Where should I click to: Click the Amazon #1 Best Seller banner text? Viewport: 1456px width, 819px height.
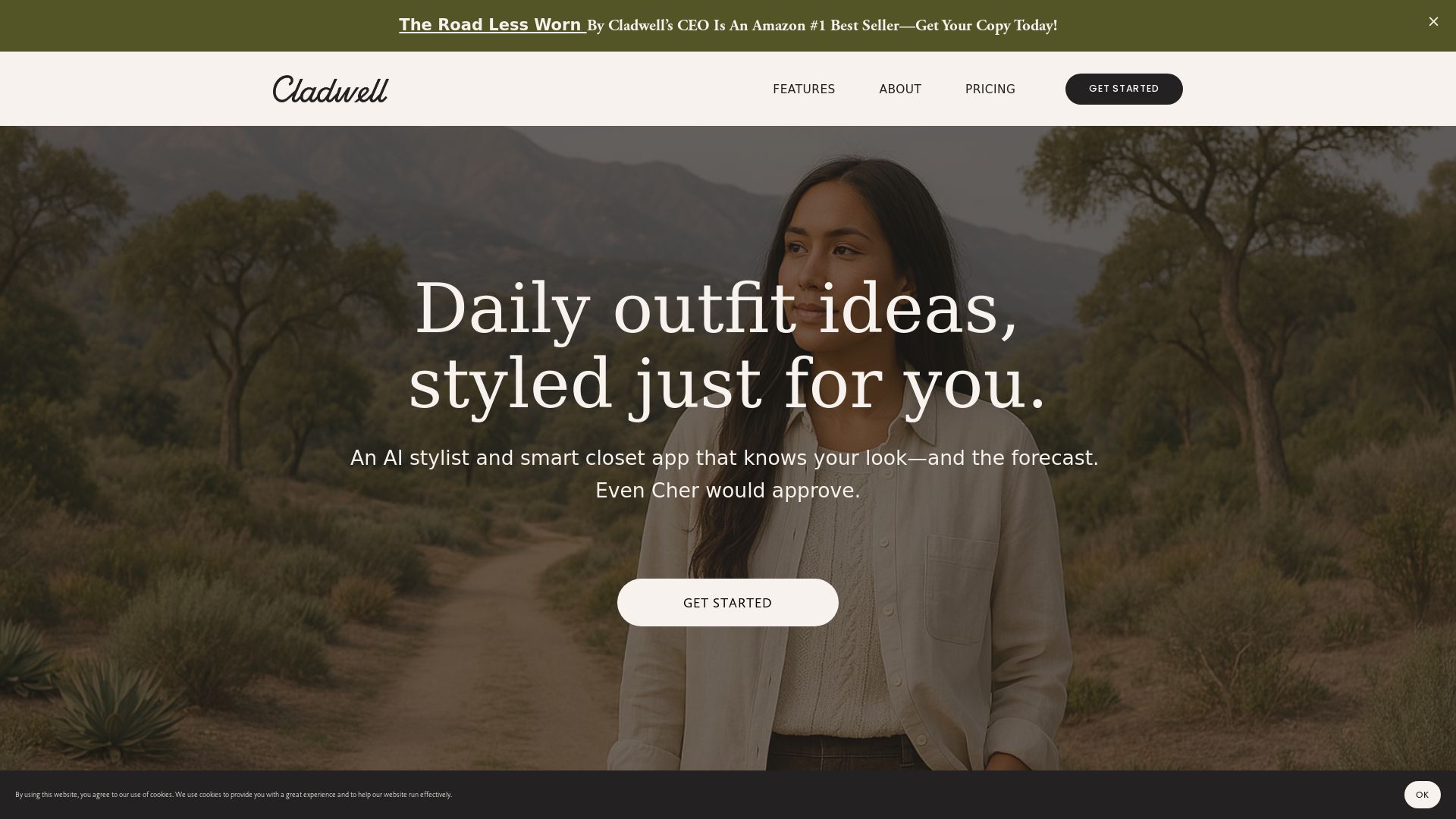(x=822, y=26)
